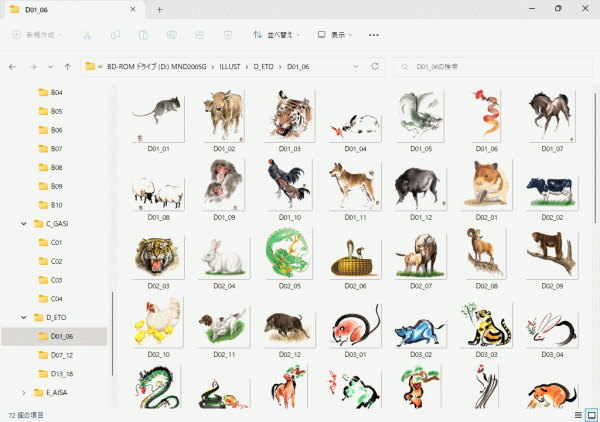
Task: Select the D01_06 tab
Action: (x=73, y=10)
